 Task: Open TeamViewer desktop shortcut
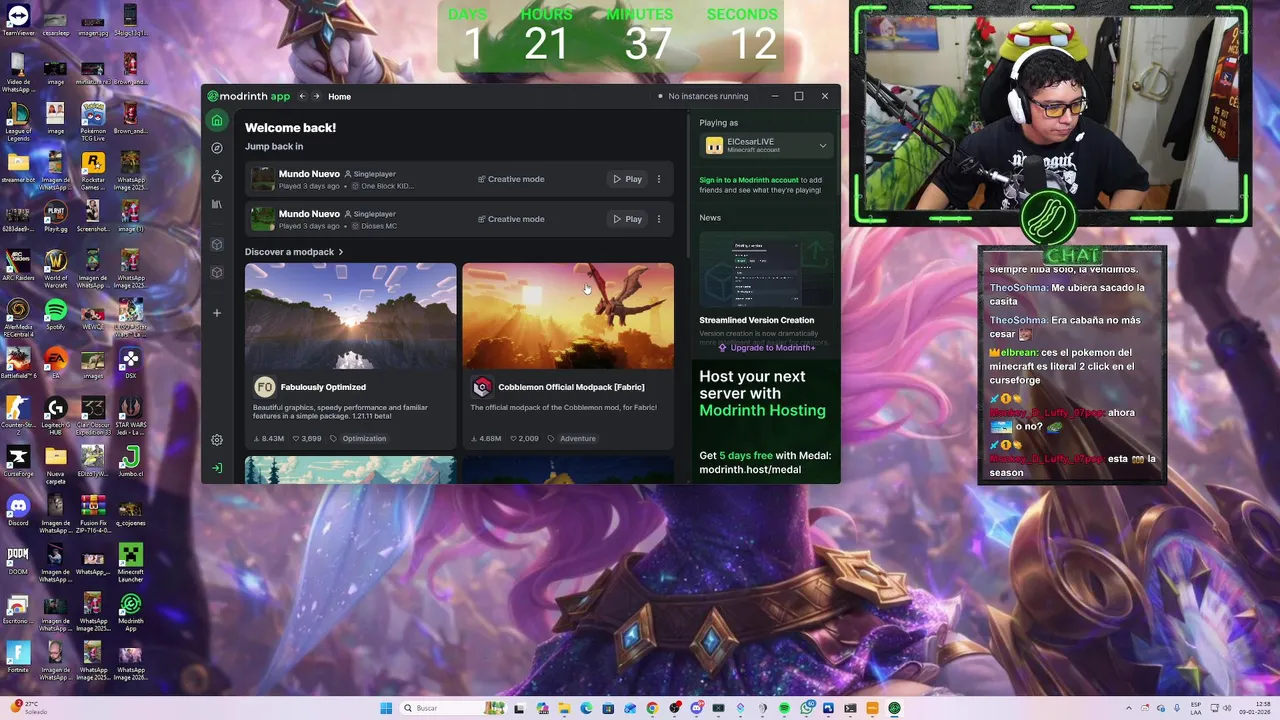pyautogui.click(x=18, y=20)
